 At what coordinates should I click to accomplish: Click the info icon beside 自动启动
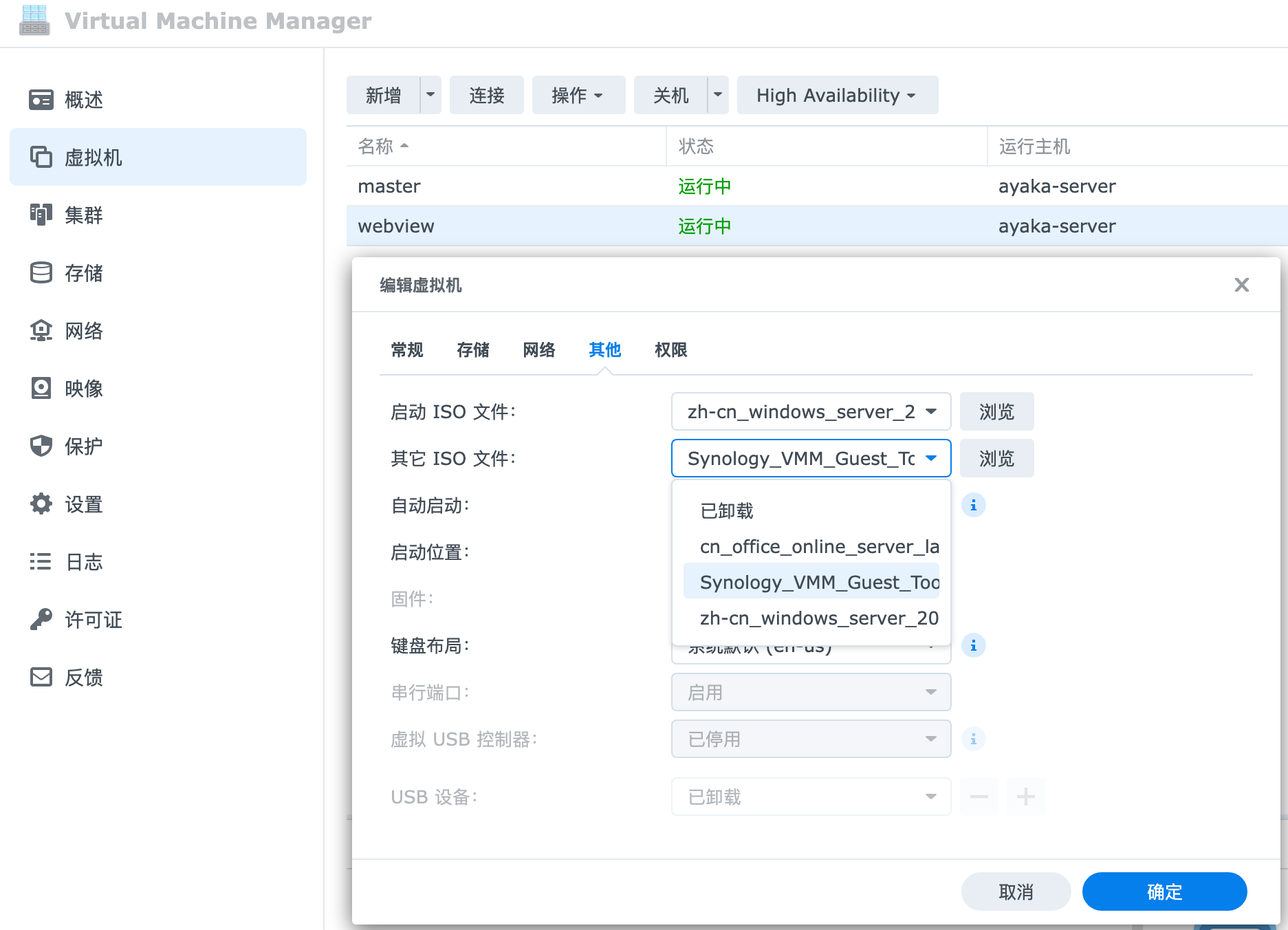(x=973, y=506)
